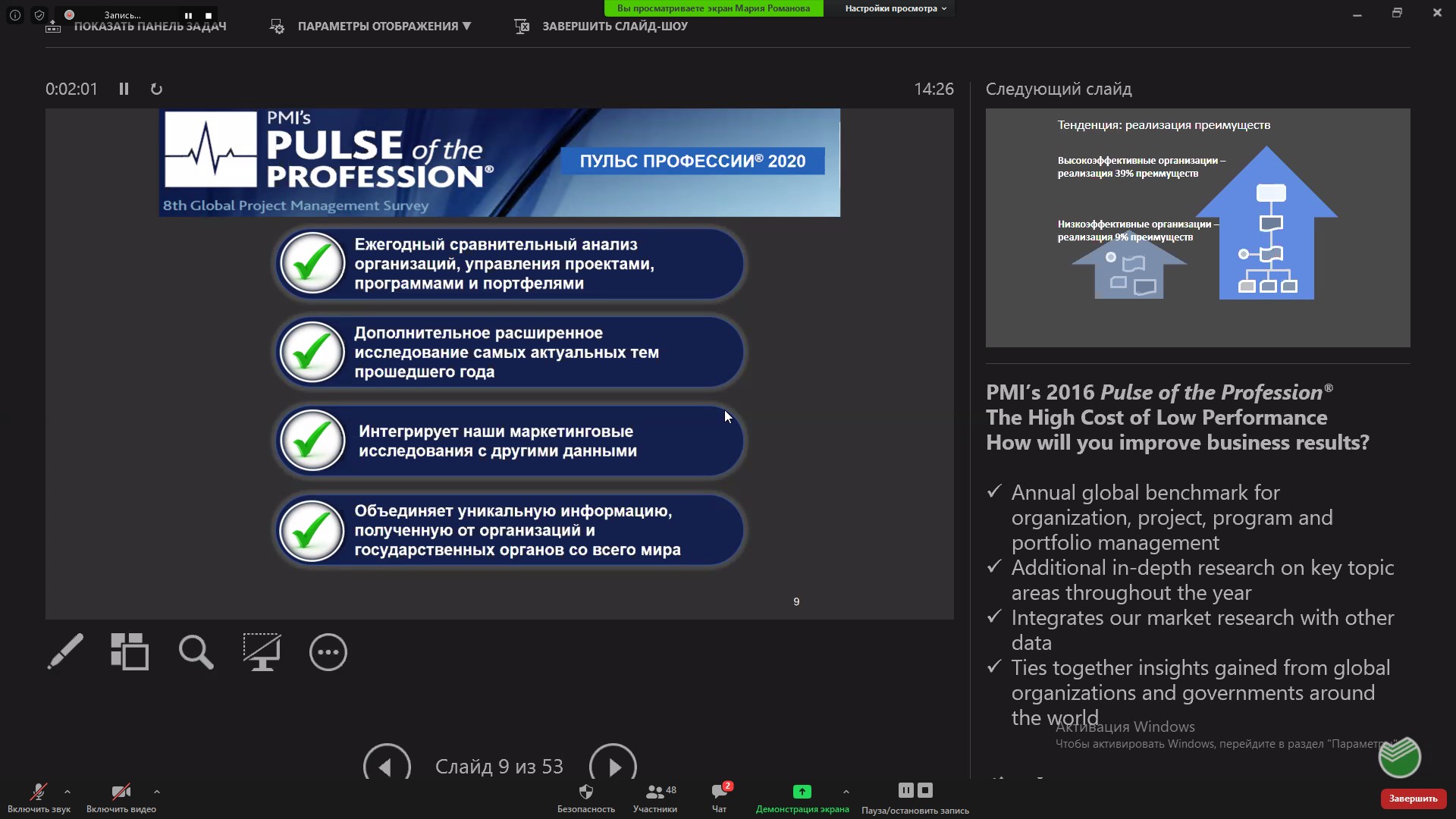The image size is (1456, 819).
Task: Zoom into the slide with magnifier
Action: (196, 651)
